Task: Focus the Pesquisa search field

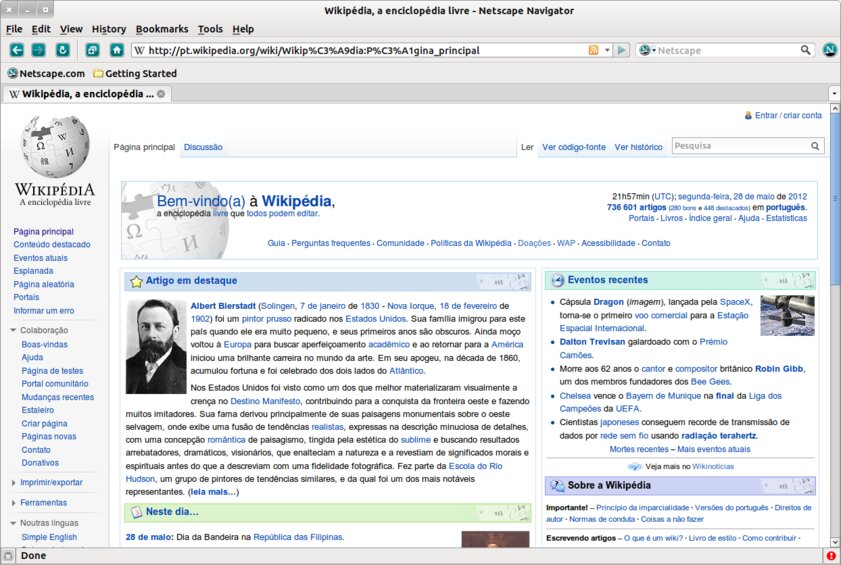Action: [x=740, y=146]
